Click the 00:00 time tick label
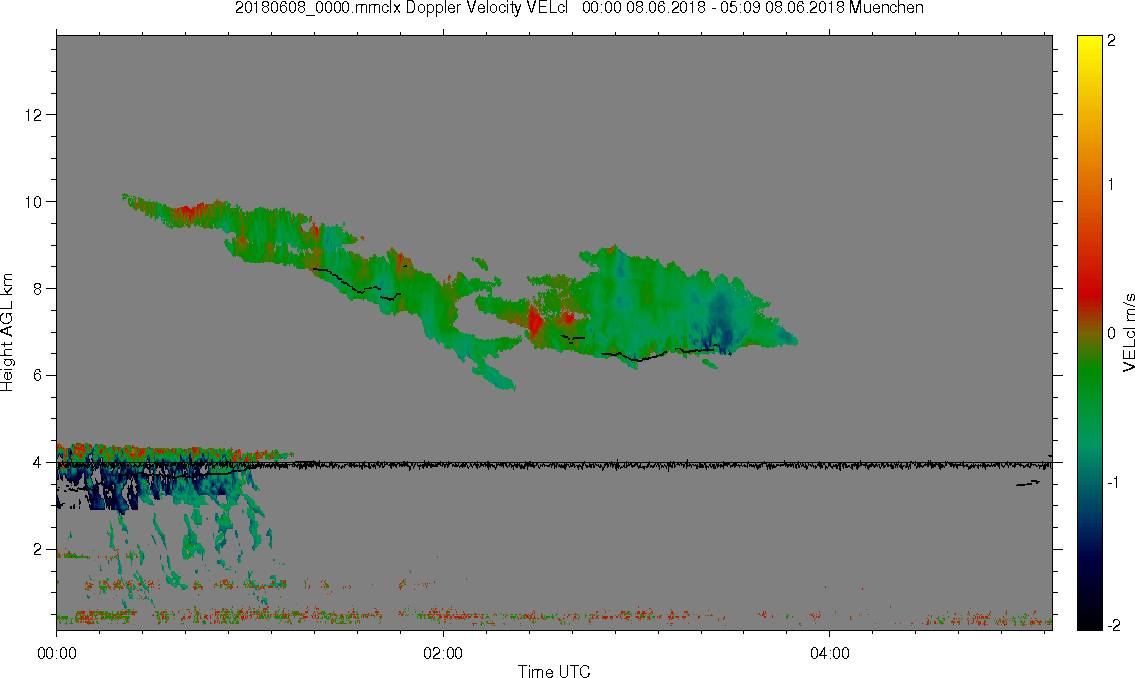This screenshot has width=1135, height=678. [56, 653]
